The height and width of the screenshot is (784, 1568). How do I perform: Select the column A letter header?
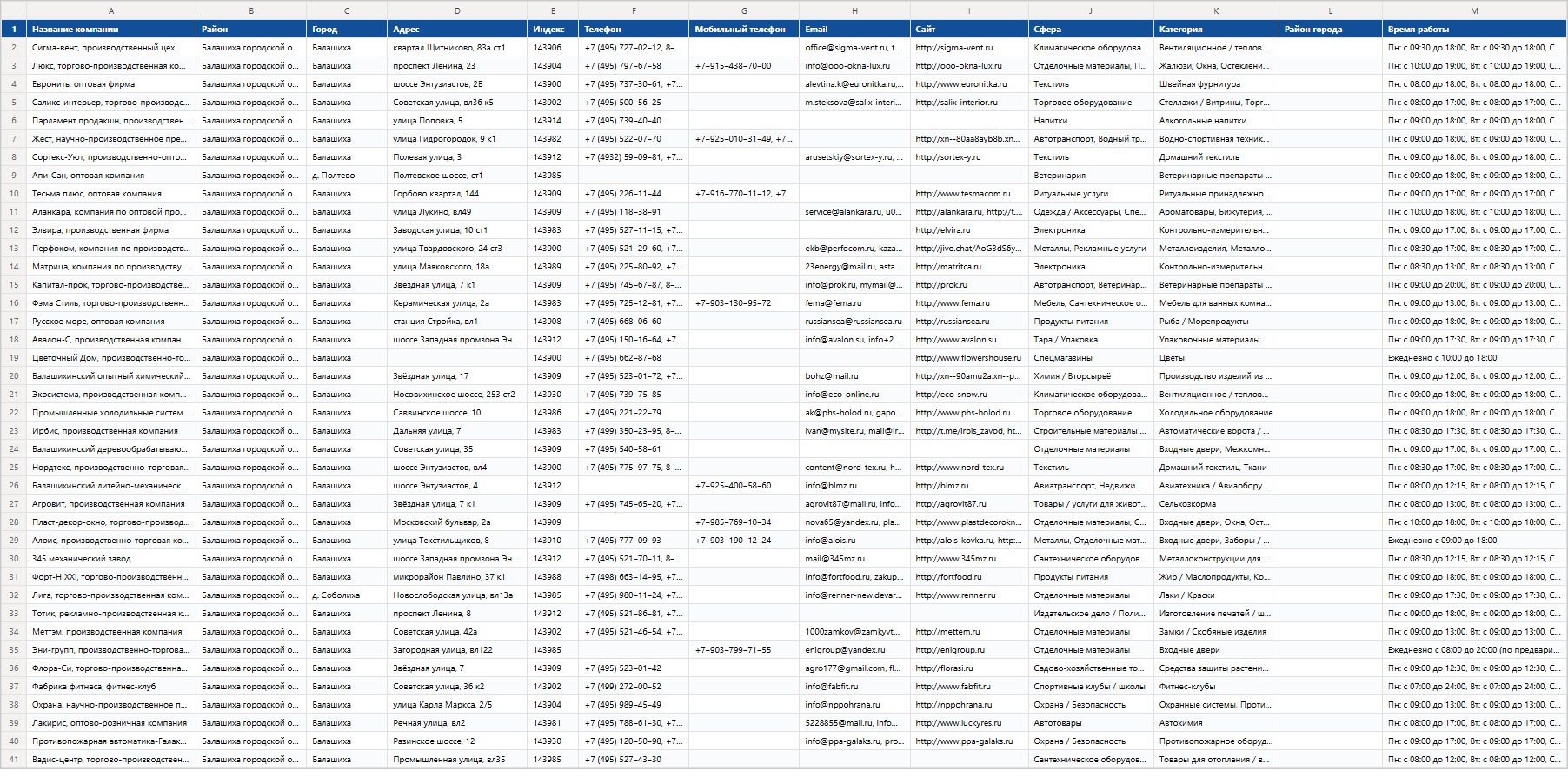tap(111, 10)
